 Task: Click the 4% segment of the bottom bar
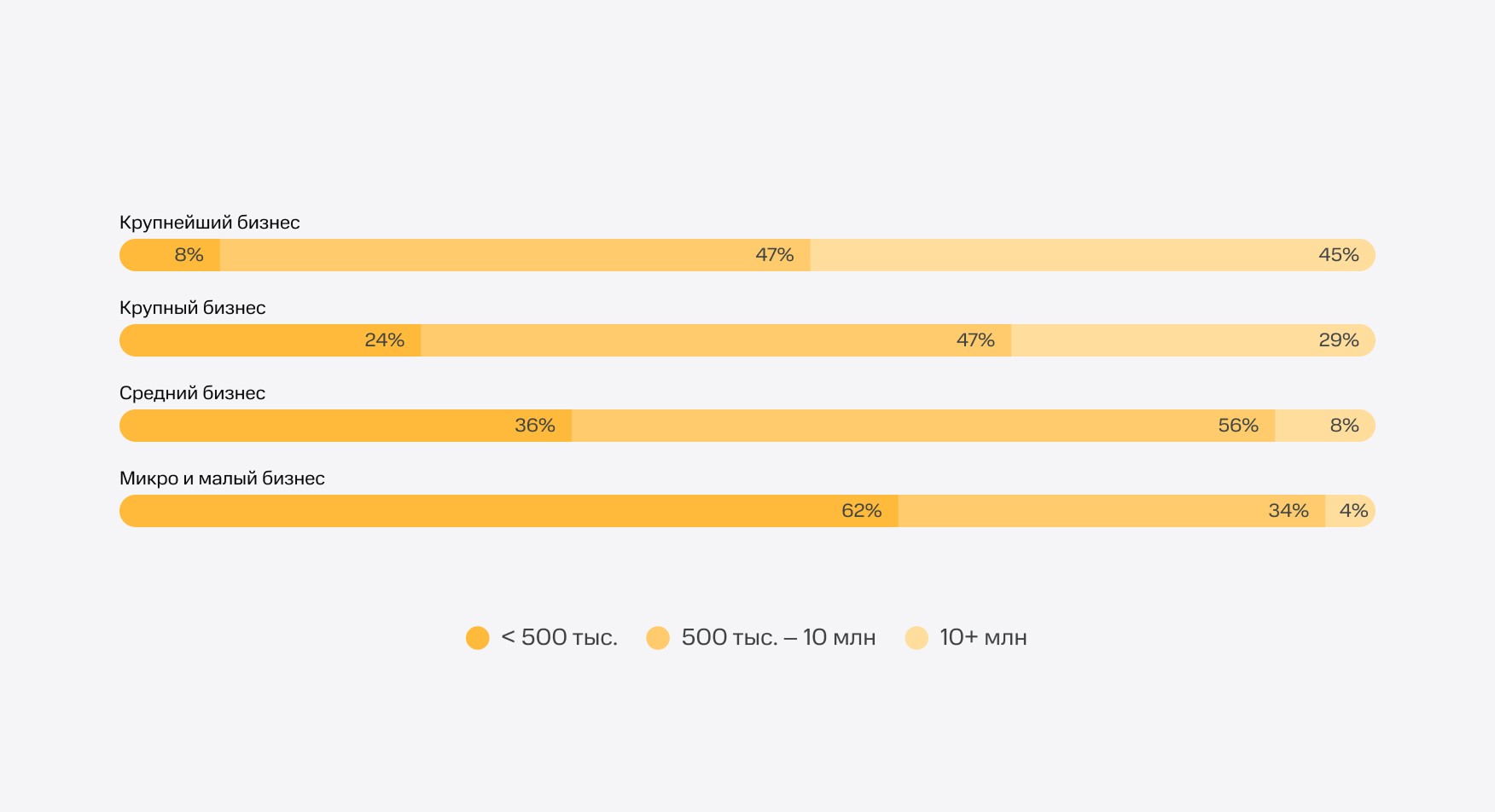pos(1350,511)
